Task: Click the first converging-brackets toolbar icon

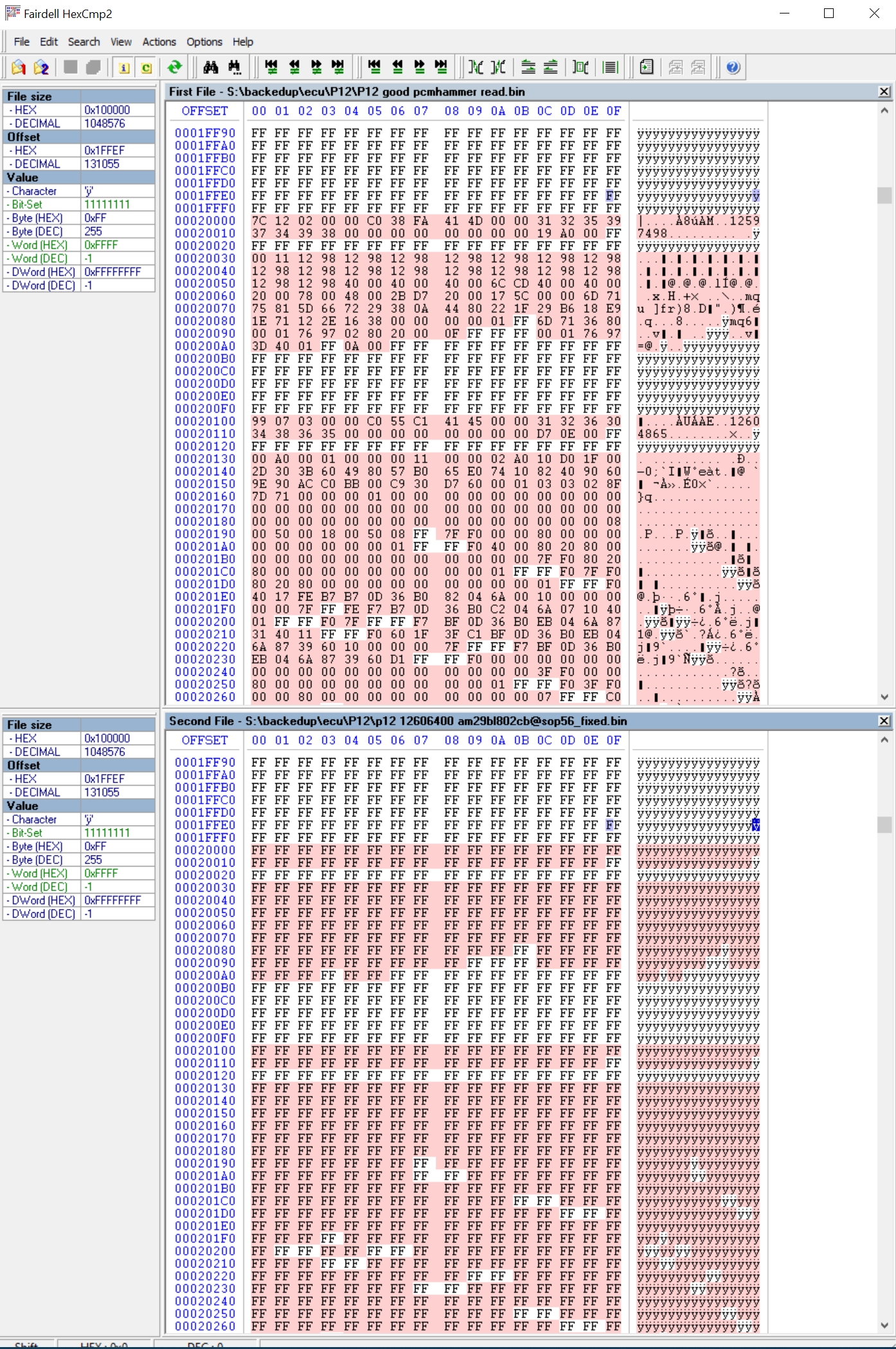Action: [x=476, y=67]
